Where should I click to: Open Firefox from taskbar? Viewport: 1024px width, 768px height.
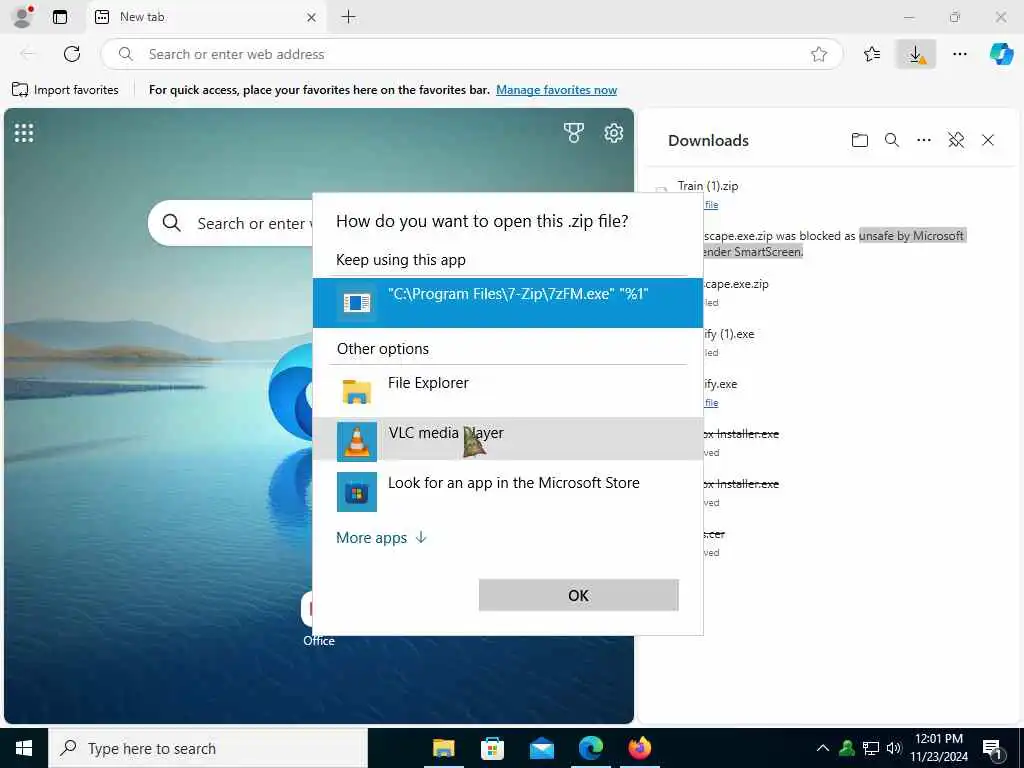tap(639, 748)
